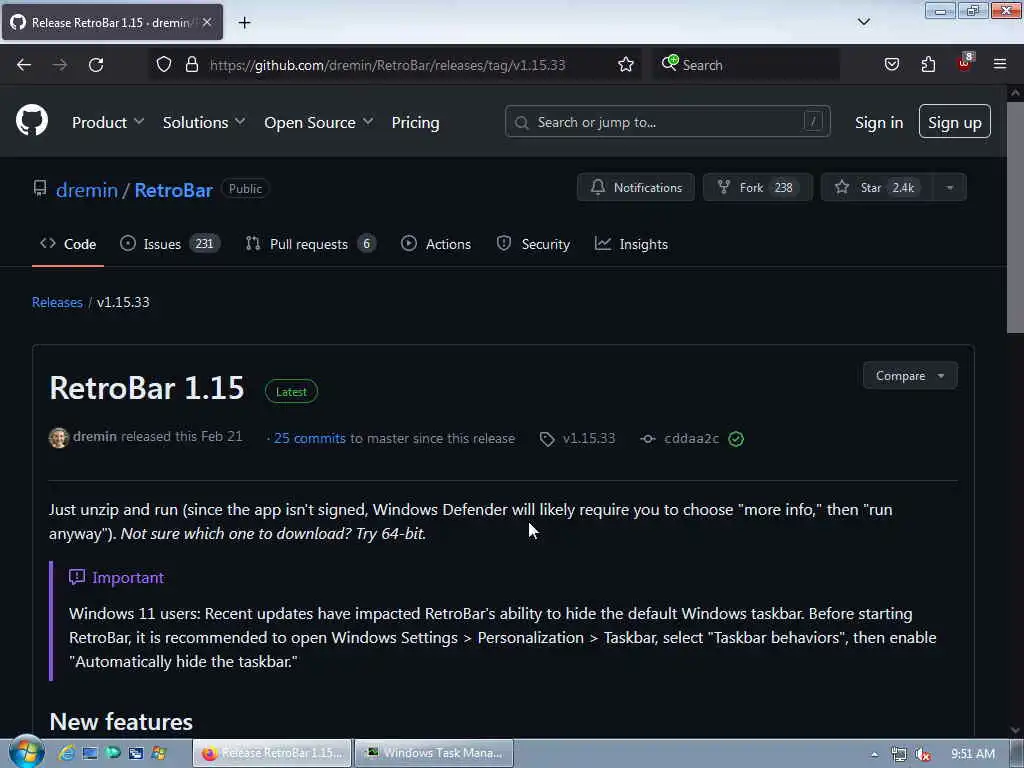Click Firefox Release RetroBar taskbar button

(272, 753)
